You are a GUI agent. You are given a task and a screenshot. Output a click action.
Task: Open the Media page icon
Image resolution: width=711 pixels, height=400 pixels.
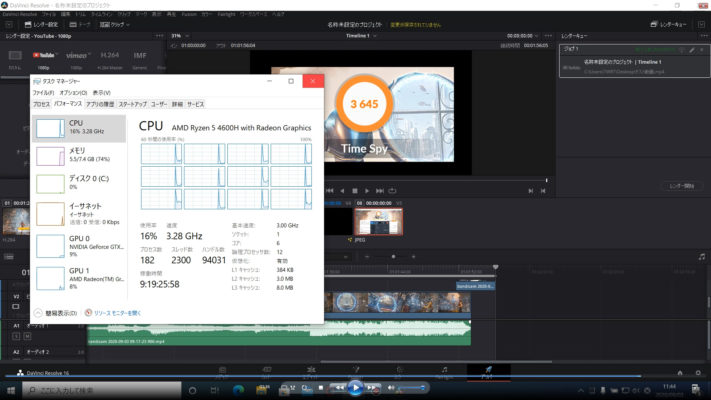click(x=222, y=370)
